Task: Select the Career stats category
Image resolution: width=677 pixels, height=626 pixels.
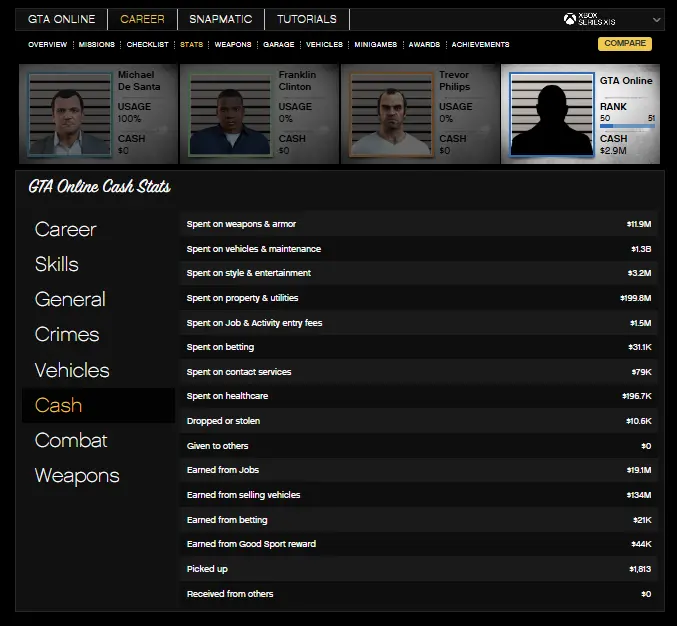Action: click(66, 229)
